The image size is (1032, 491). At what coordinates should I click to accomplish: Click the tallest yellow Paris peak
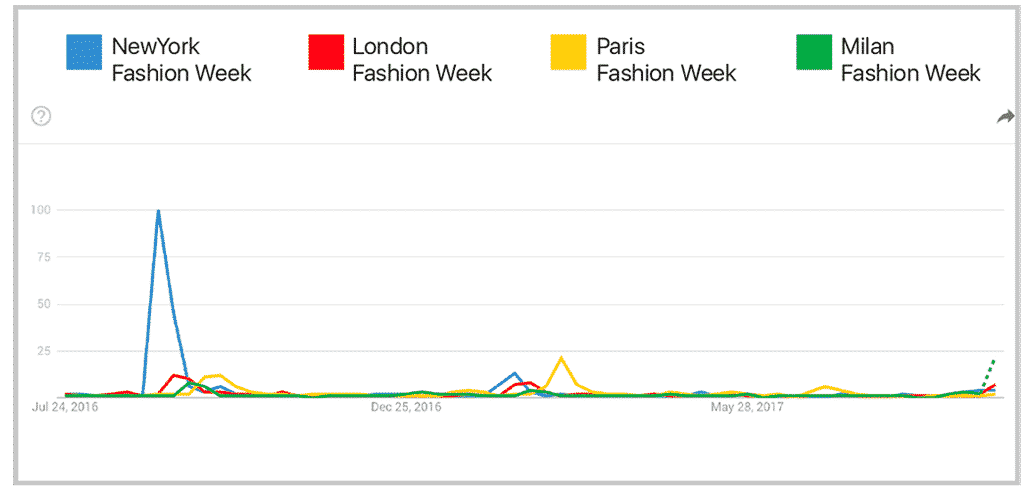(x=561, y=358)
